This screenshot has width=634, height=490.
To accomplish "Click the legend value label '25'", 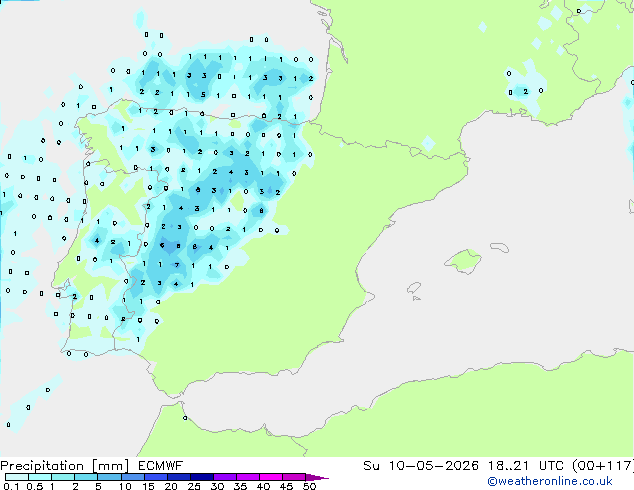I will click(x=194, y=486).
